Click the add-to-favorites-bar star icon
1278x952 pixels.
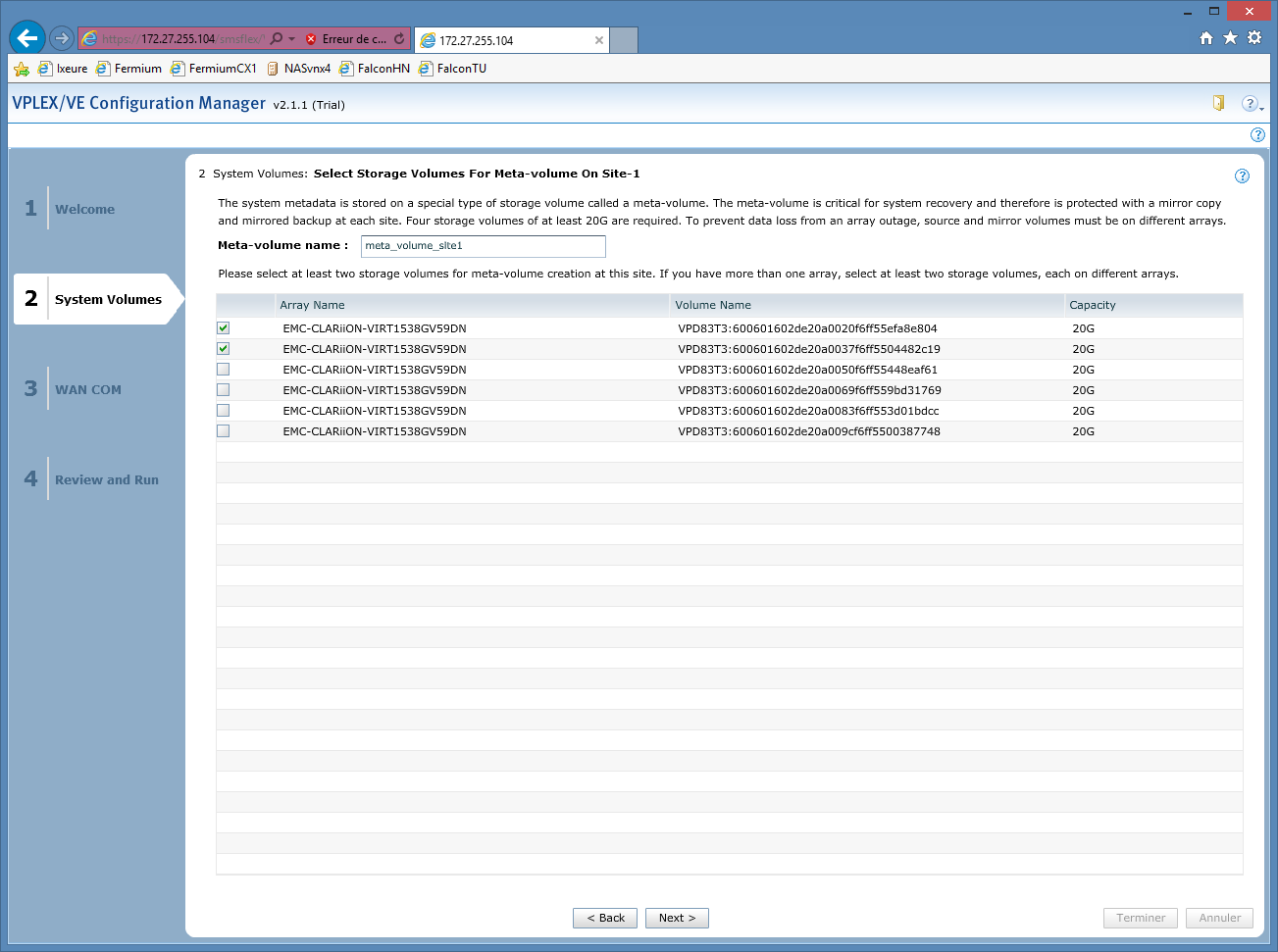click(22, 69)
